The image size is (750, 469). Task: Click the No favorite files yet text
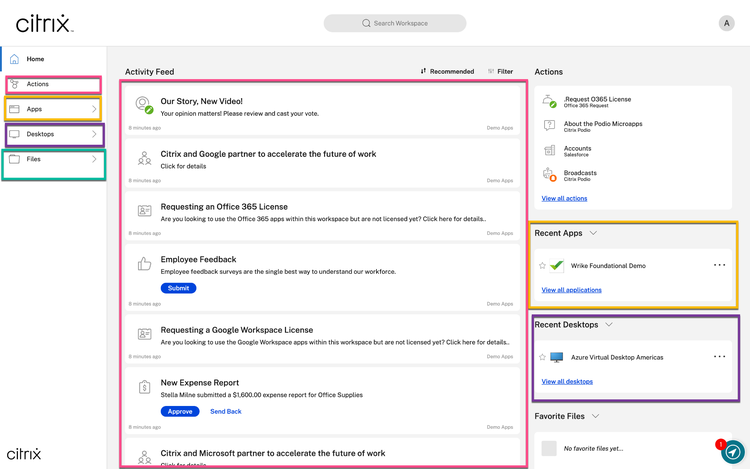tap(593, 448)
